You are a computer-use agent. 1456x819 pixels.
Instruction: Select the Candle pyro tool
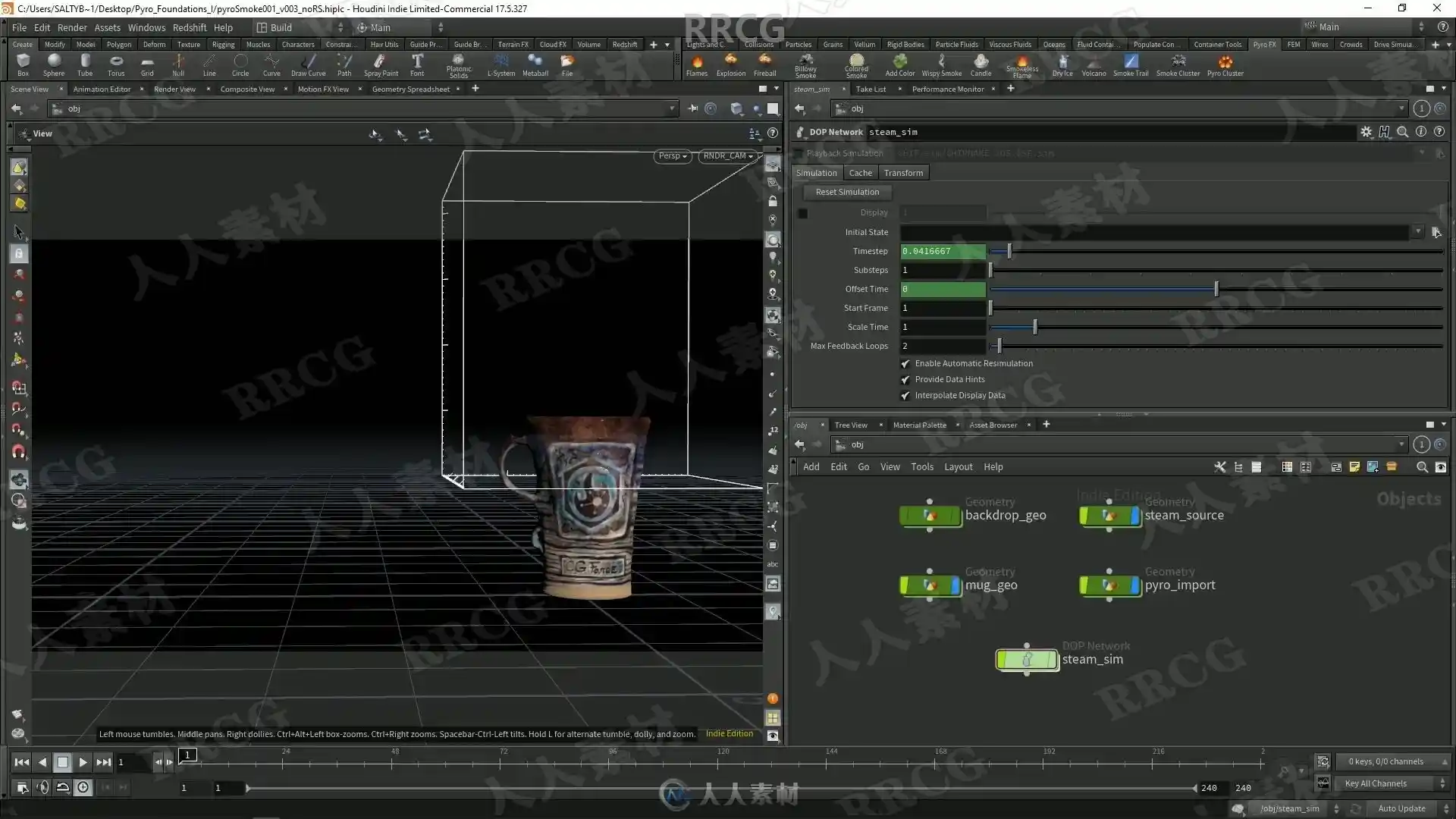coord(981,64)
